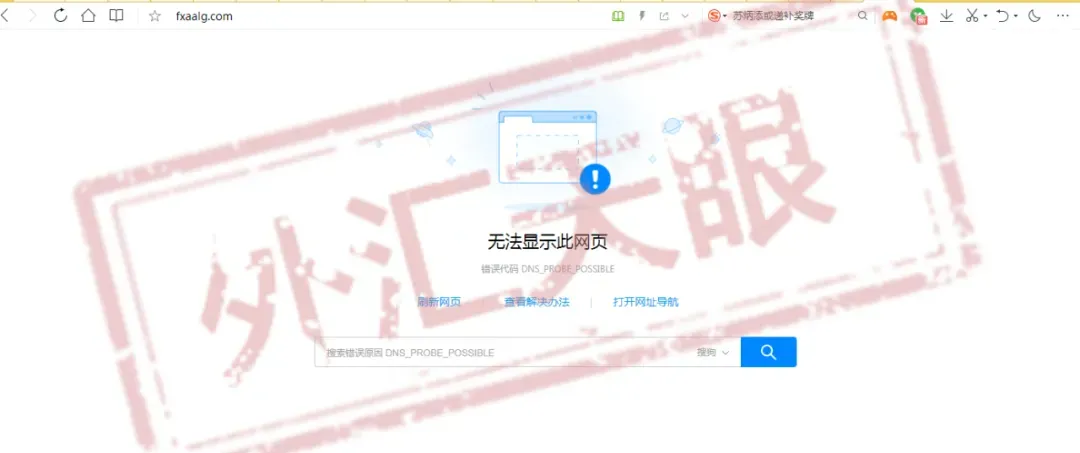Bookmark fxaalg.com with the star icon
1080x453 pixels.
click(155, 17)
